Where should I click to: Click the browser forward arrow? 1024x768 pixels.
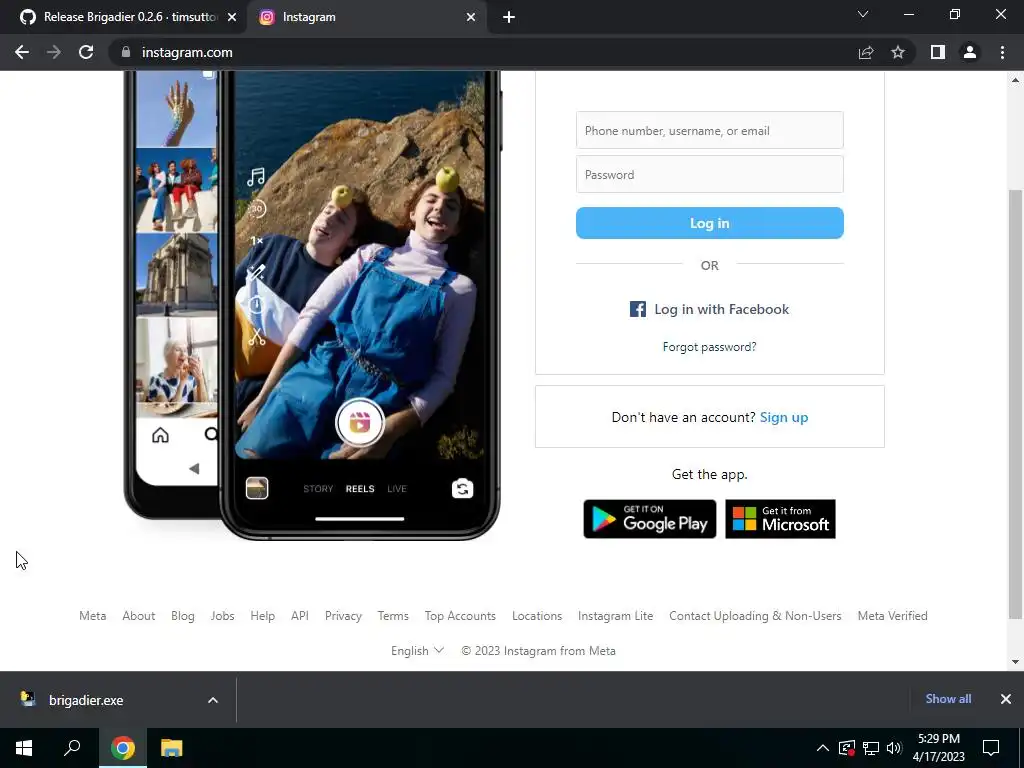54,52
